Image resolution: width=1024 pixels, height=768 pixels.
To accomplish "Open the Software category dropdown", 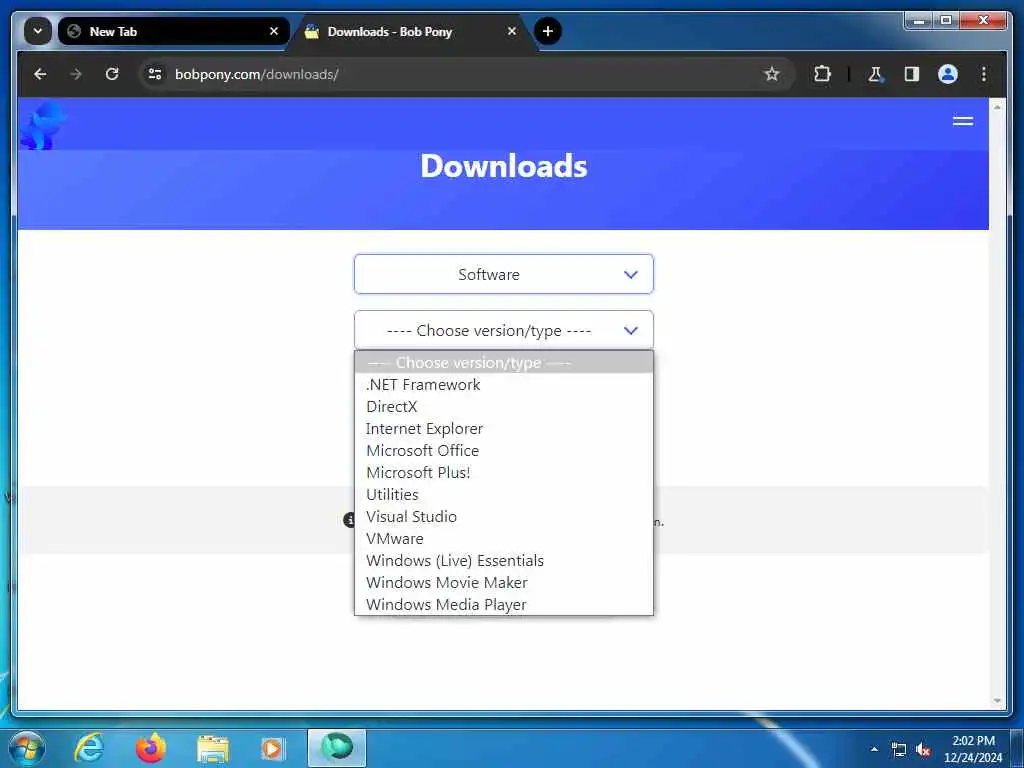I will tap(504, 274).
